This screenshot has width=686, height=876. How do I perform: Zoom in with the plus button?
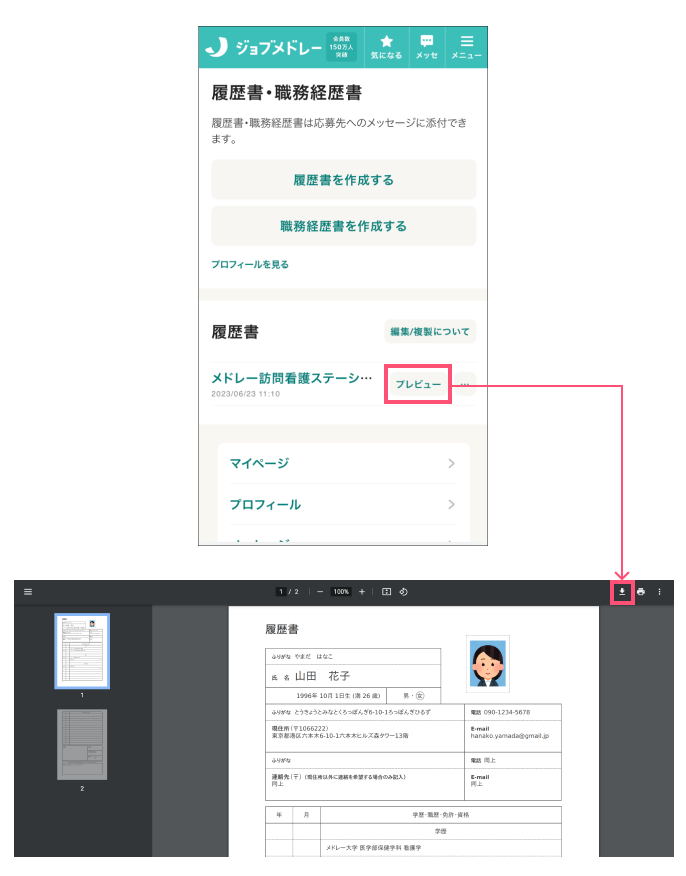pyautogui.click(x=362, y=592)
